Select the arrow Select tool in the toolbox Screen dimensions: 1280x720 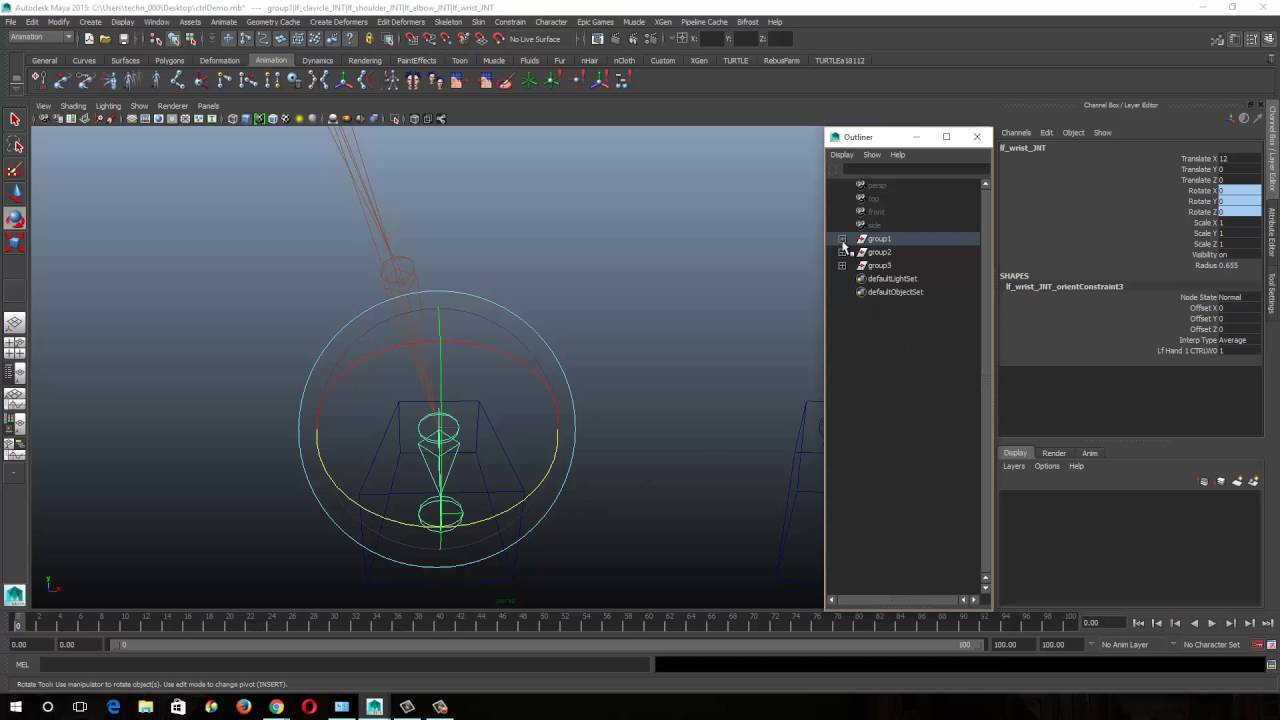[x=14, y=120]
